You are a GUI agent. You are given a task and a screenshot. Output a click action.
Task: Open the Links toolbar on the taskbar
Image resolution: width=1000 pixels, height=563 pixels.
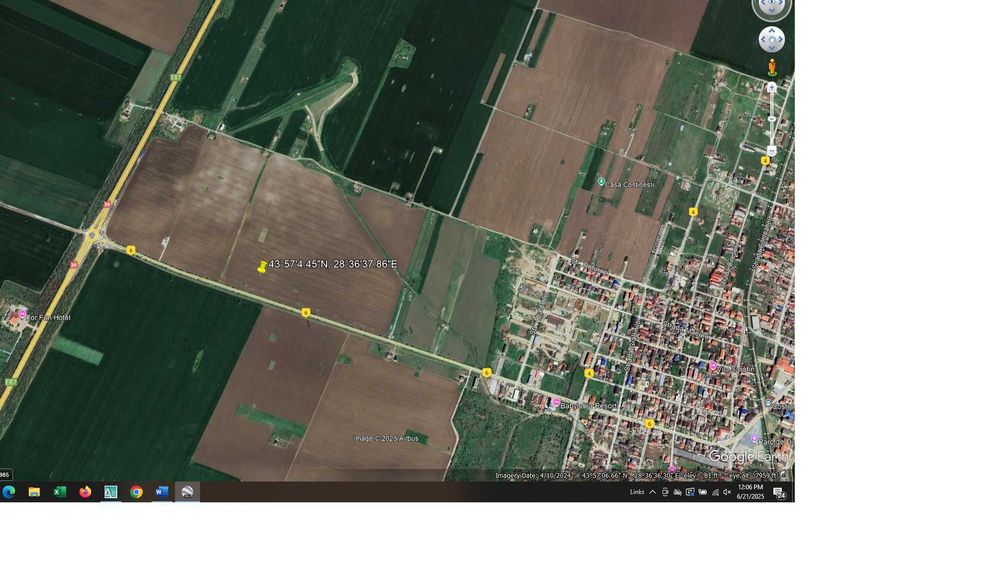[x=636, y=492]
